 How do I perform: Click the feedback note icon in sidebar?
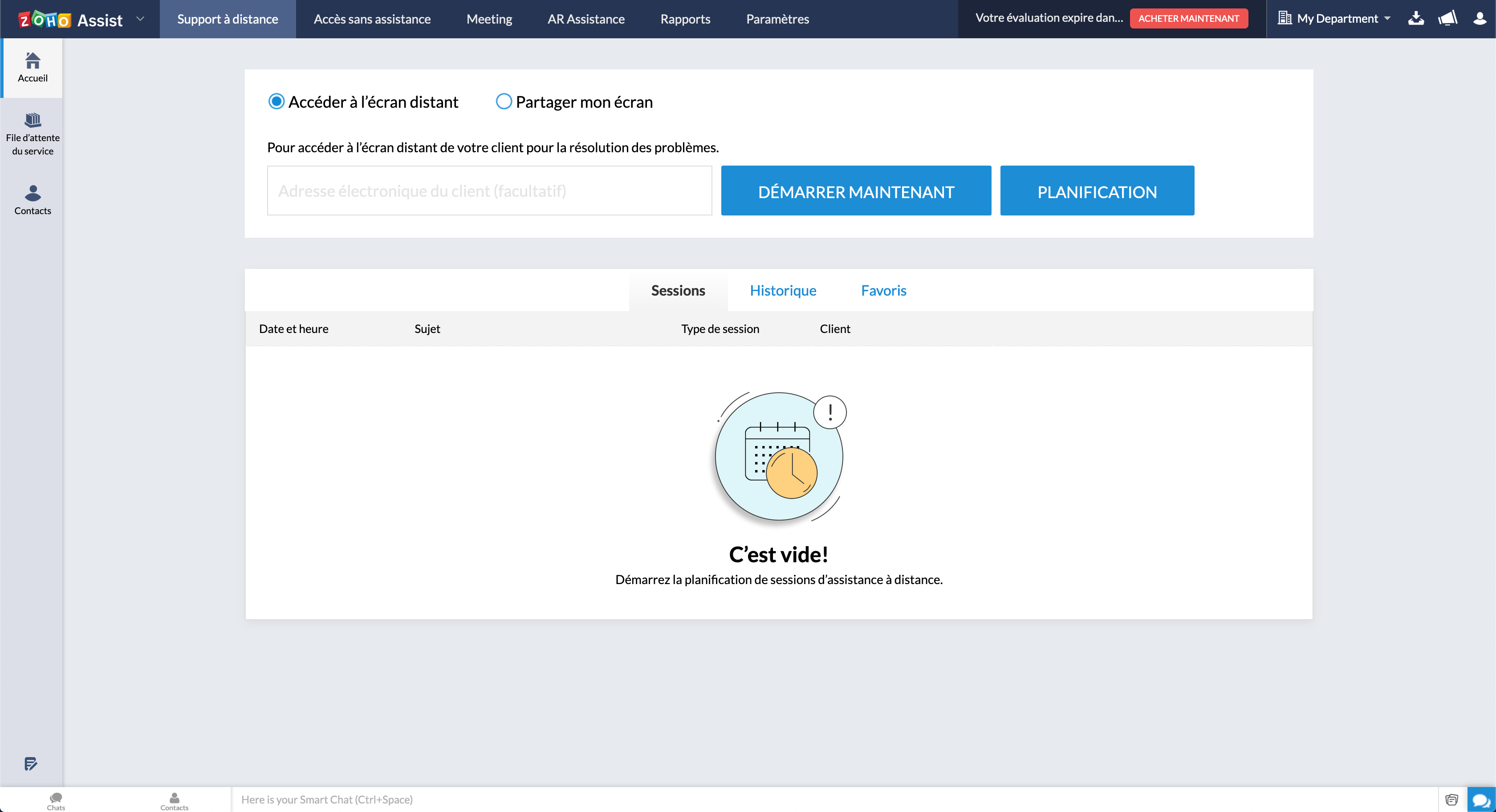pyautogui.click(x=31, y=763)
